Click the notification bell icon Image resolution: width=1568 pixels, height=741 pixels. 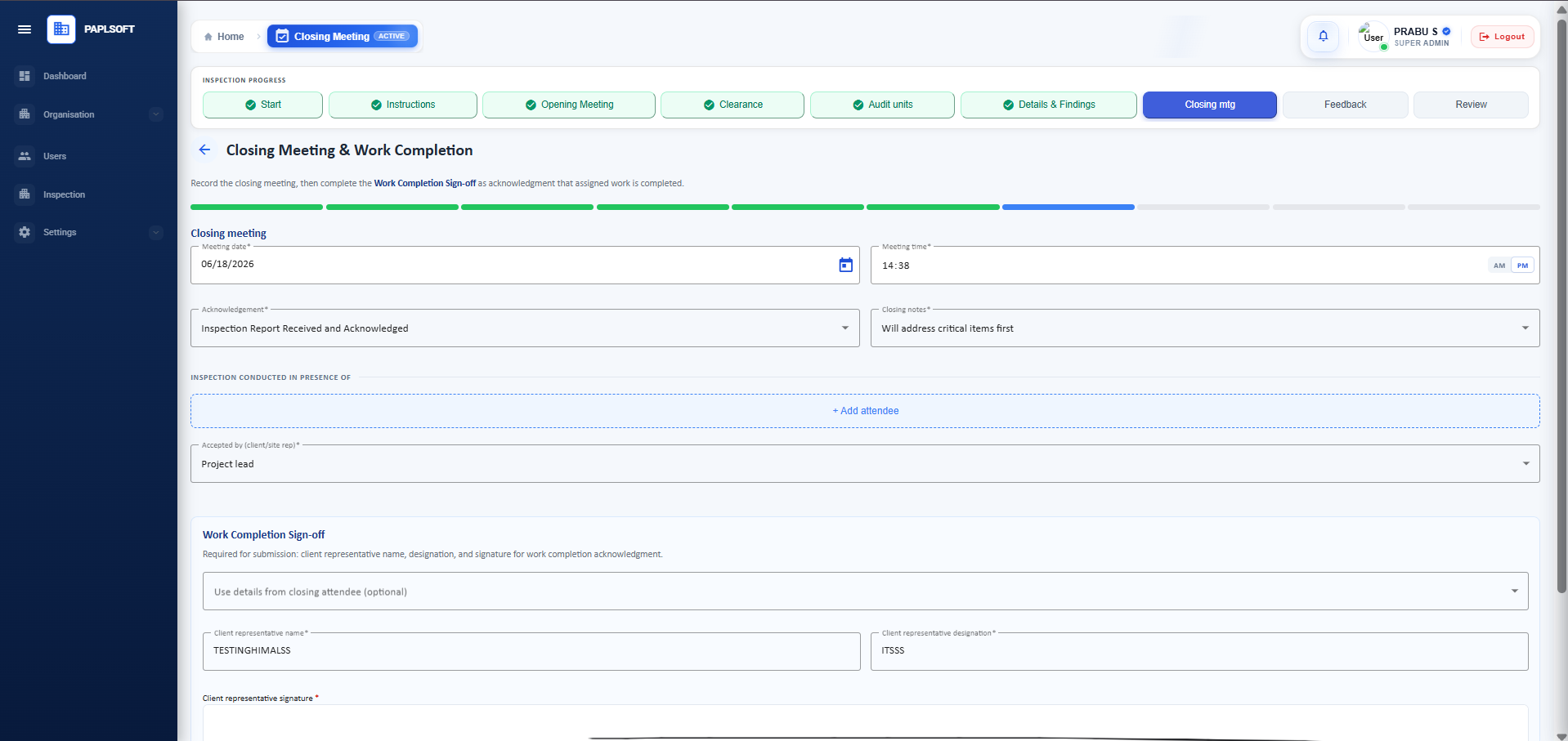pos(1323,36)
